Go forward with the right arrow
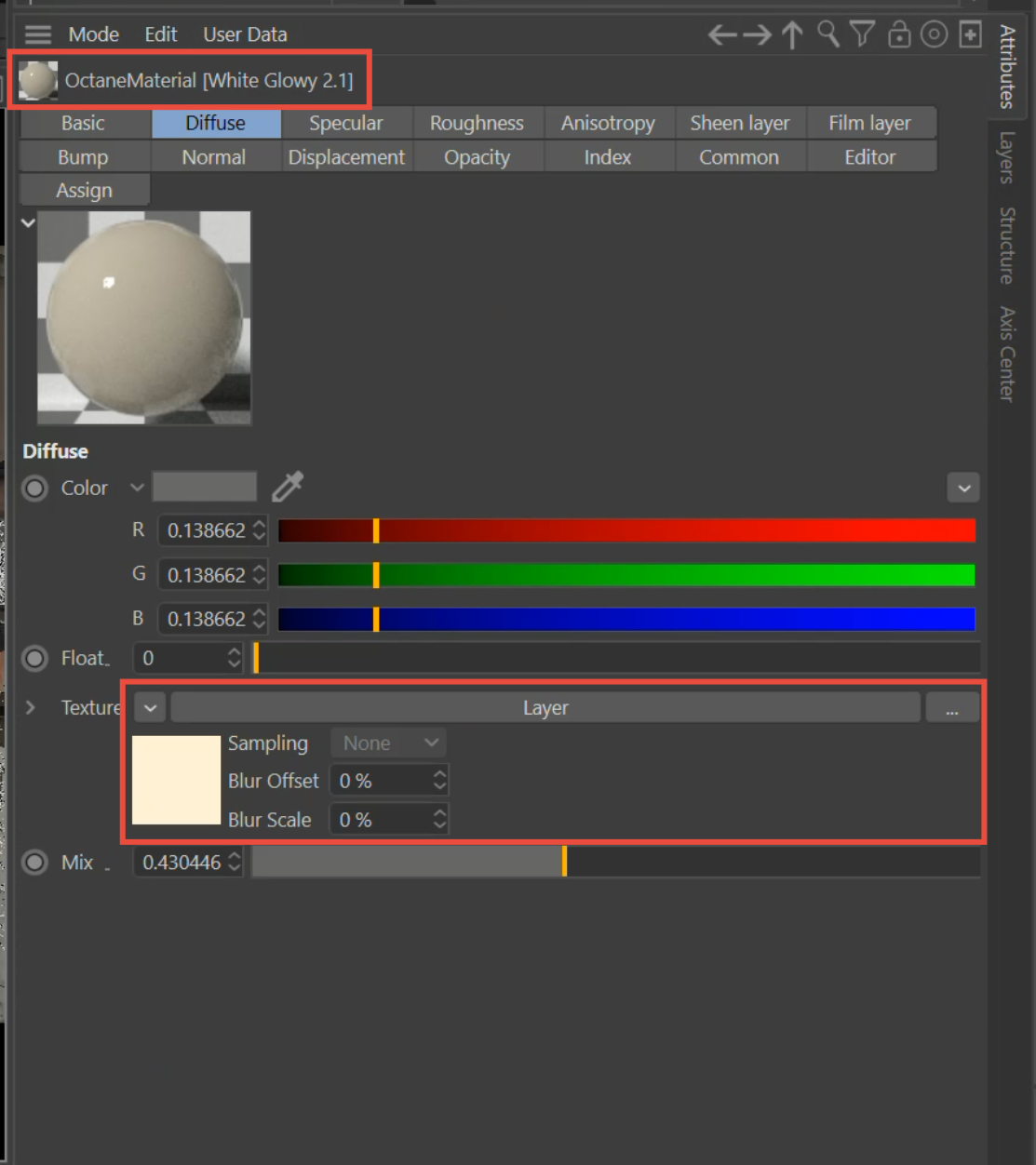This screenshot has height=1165, width=1036. click(757, 35)
